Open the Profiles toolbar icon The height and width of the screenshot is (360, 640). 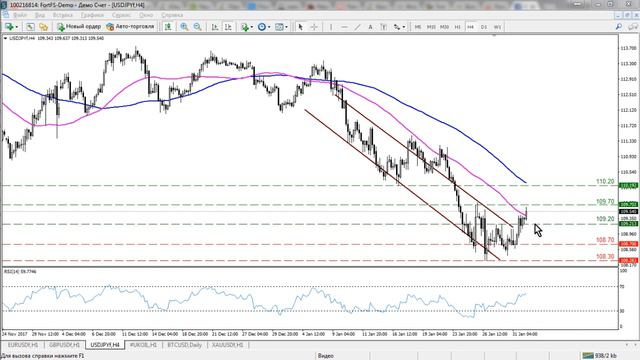pyautogui.click(x=30, y=27)
